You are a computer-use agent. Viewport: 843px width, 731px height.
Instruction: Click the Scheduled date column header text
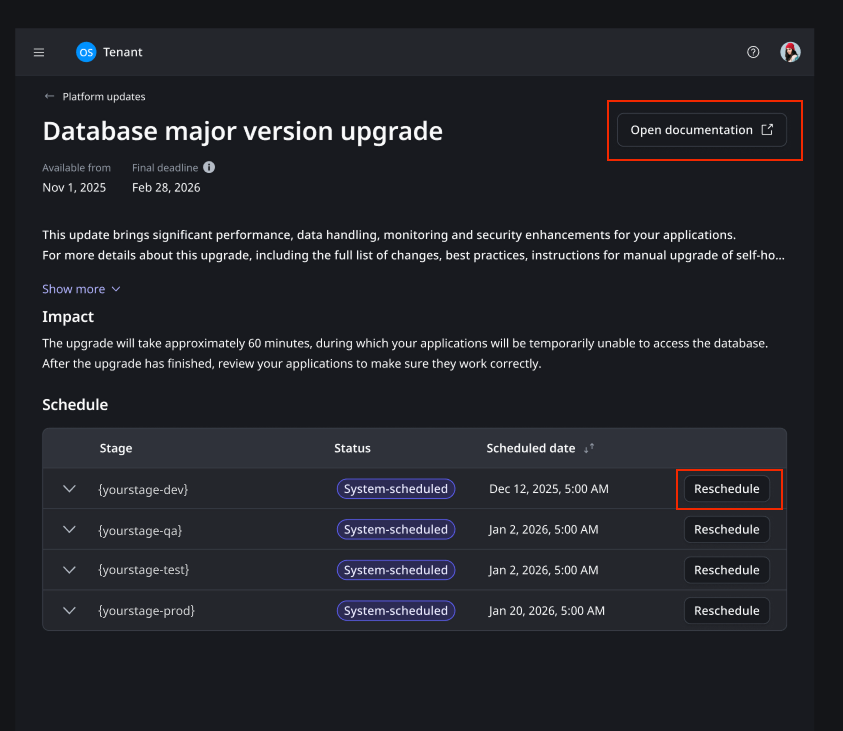[531, 448]
